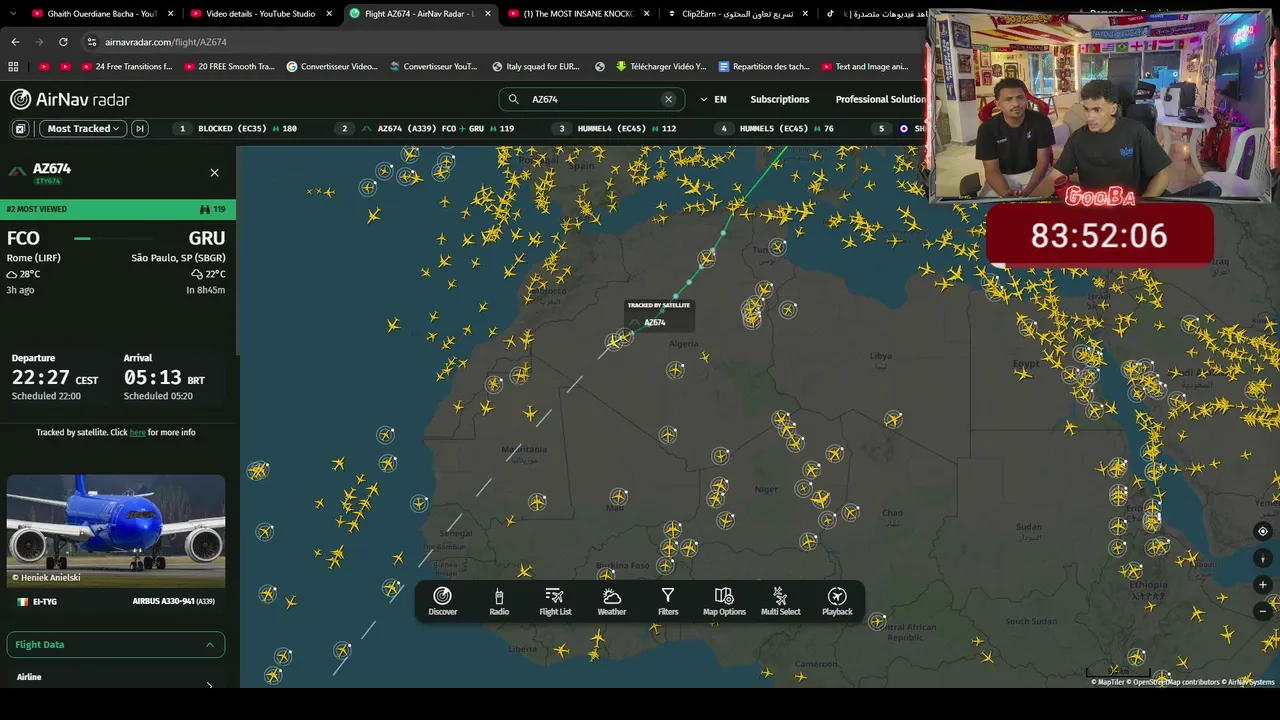Open the Most Tracked dropdown

[83, 128]
